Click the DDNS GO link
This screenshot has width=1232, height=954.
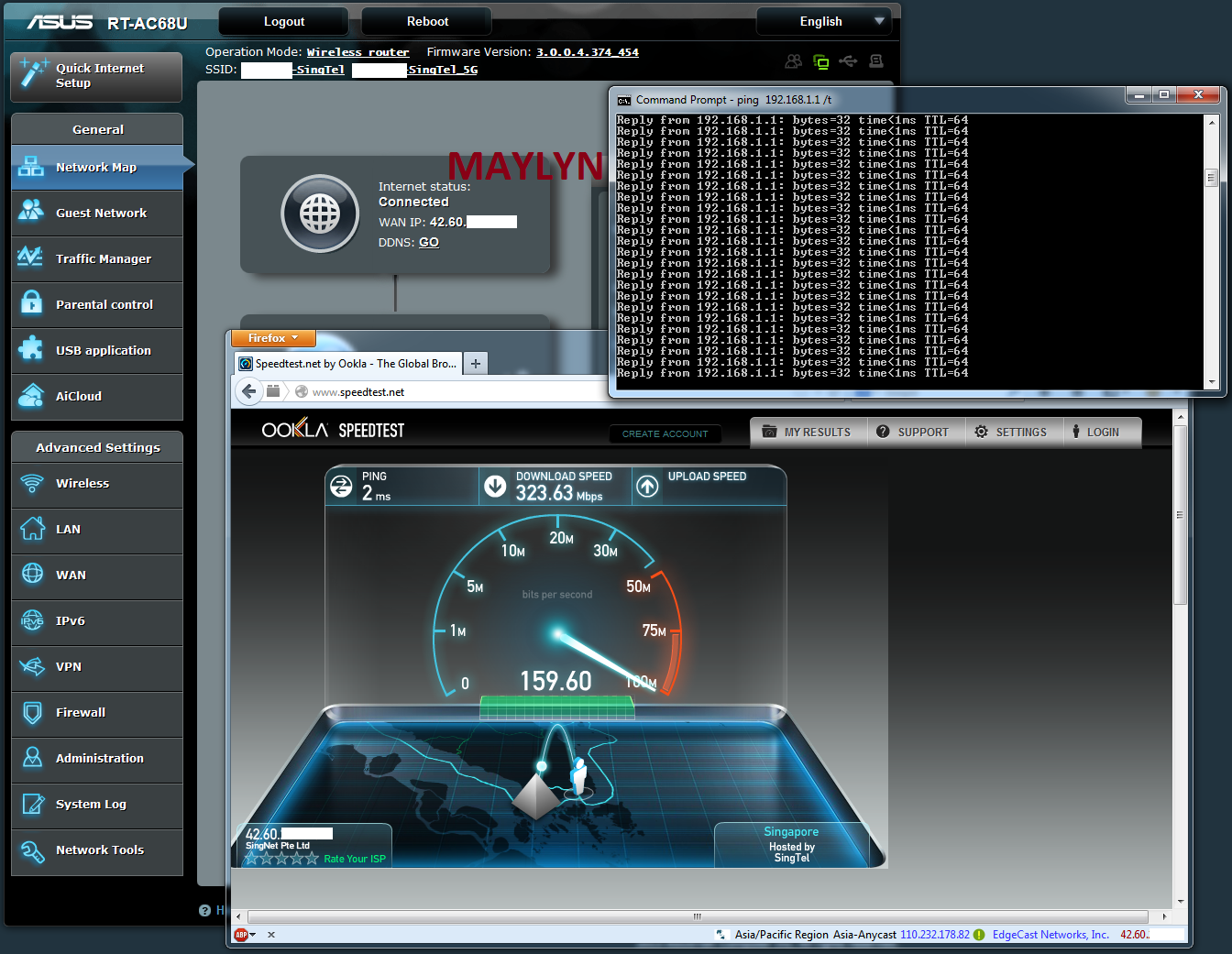429,242
